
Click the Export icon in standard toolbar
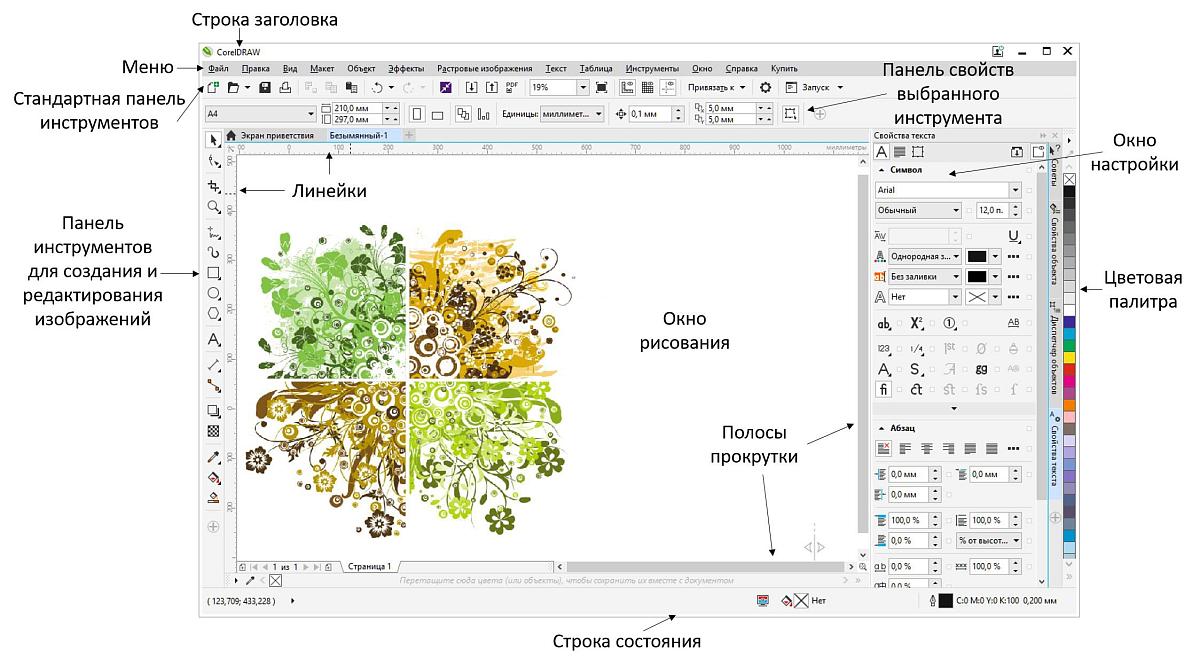click(491, 88)
